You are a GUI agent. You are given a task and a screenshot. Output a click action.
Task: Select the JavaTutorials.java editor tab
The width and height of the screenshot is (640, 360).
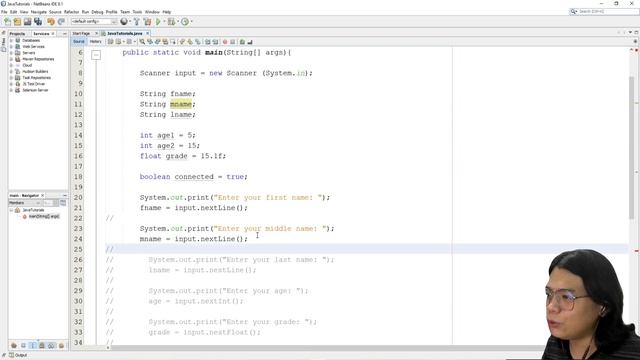(x=124, y=33)
